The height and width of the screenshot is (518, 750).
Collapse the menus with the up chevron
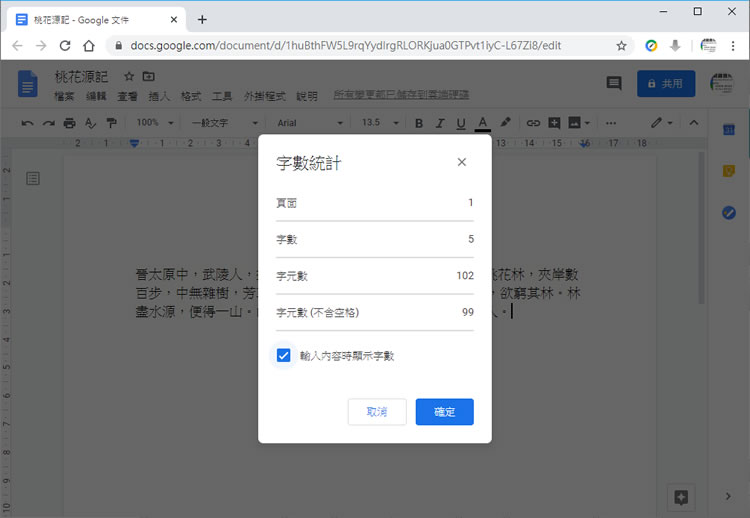coord(694,123)
